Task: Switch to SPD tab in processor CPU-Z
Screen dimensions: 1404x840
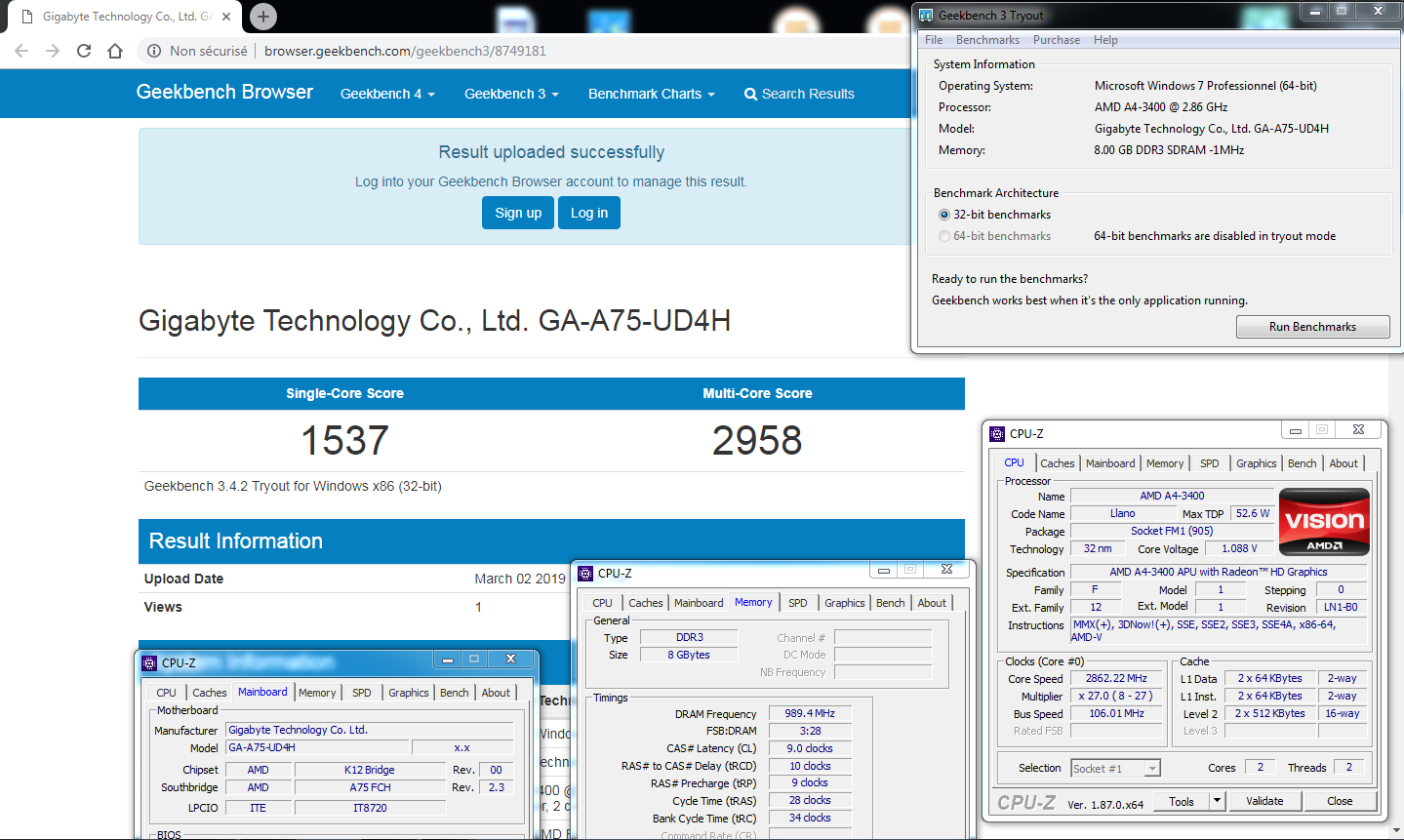Action: pos(1210,463)
